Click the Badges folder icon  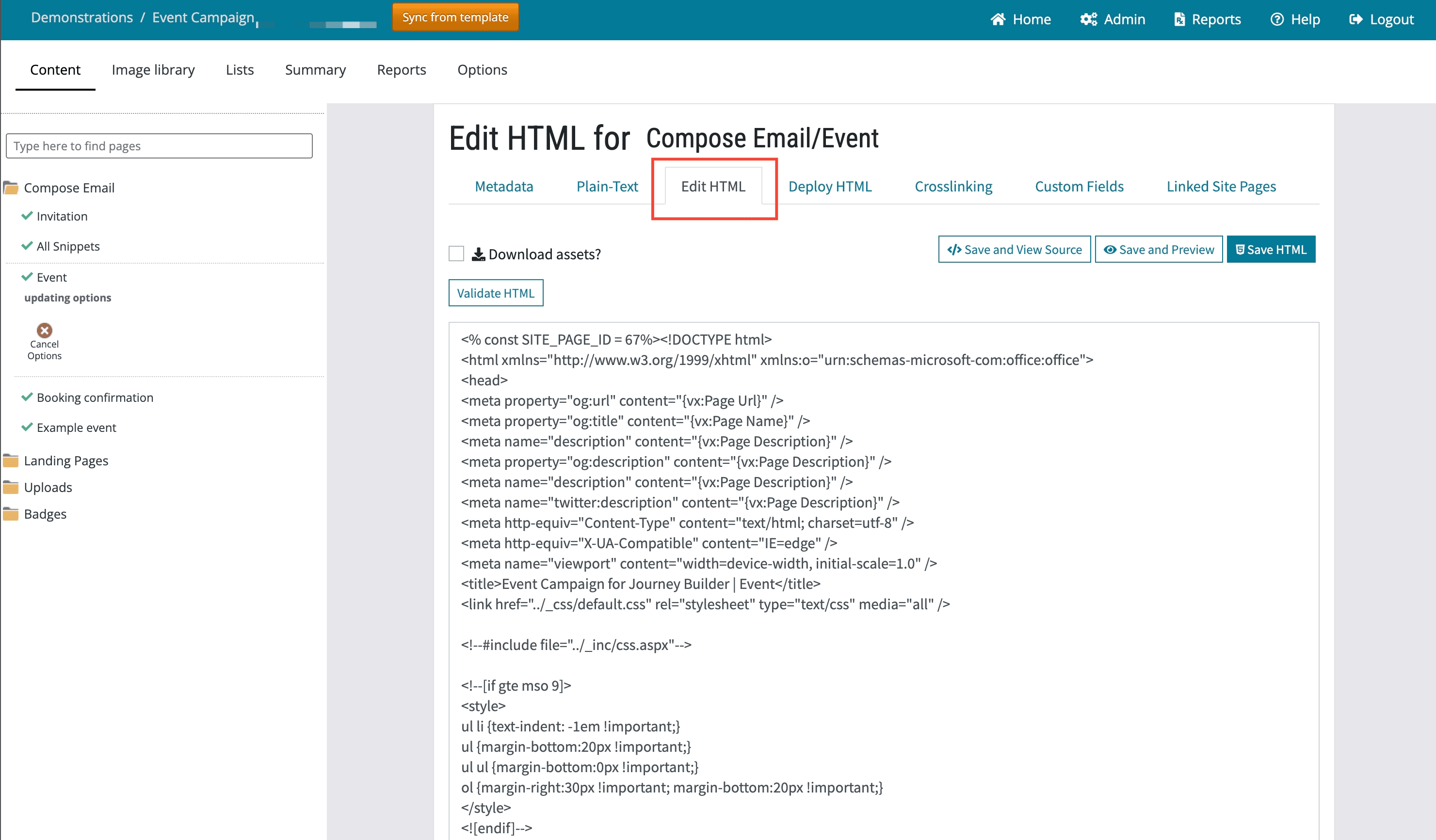11,514
